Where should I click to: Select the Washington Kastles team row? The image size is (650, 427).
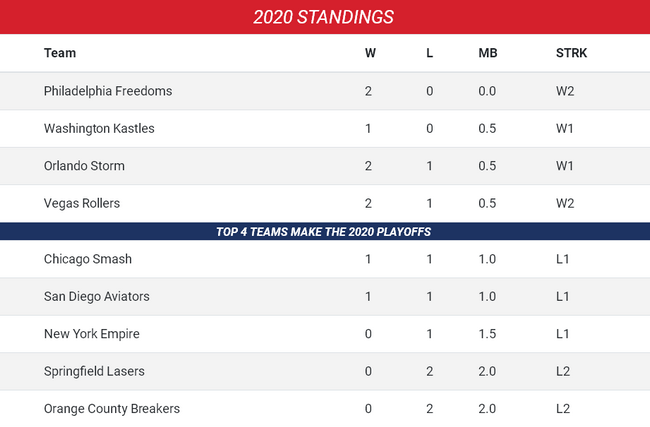tap(99, 129)
